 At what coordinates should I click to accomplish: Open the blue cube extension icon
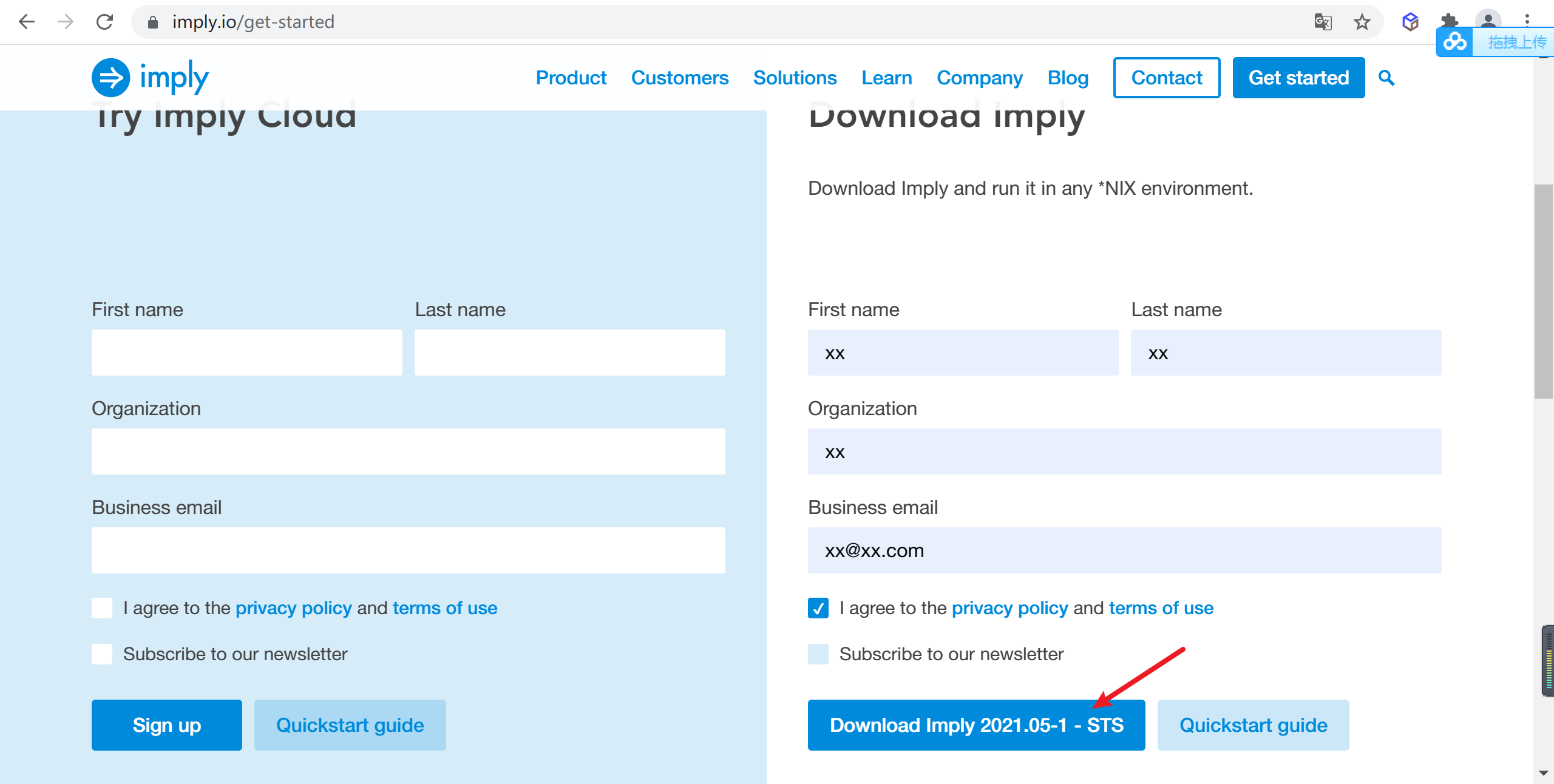pyautogui.click(x=1410, y=22)
